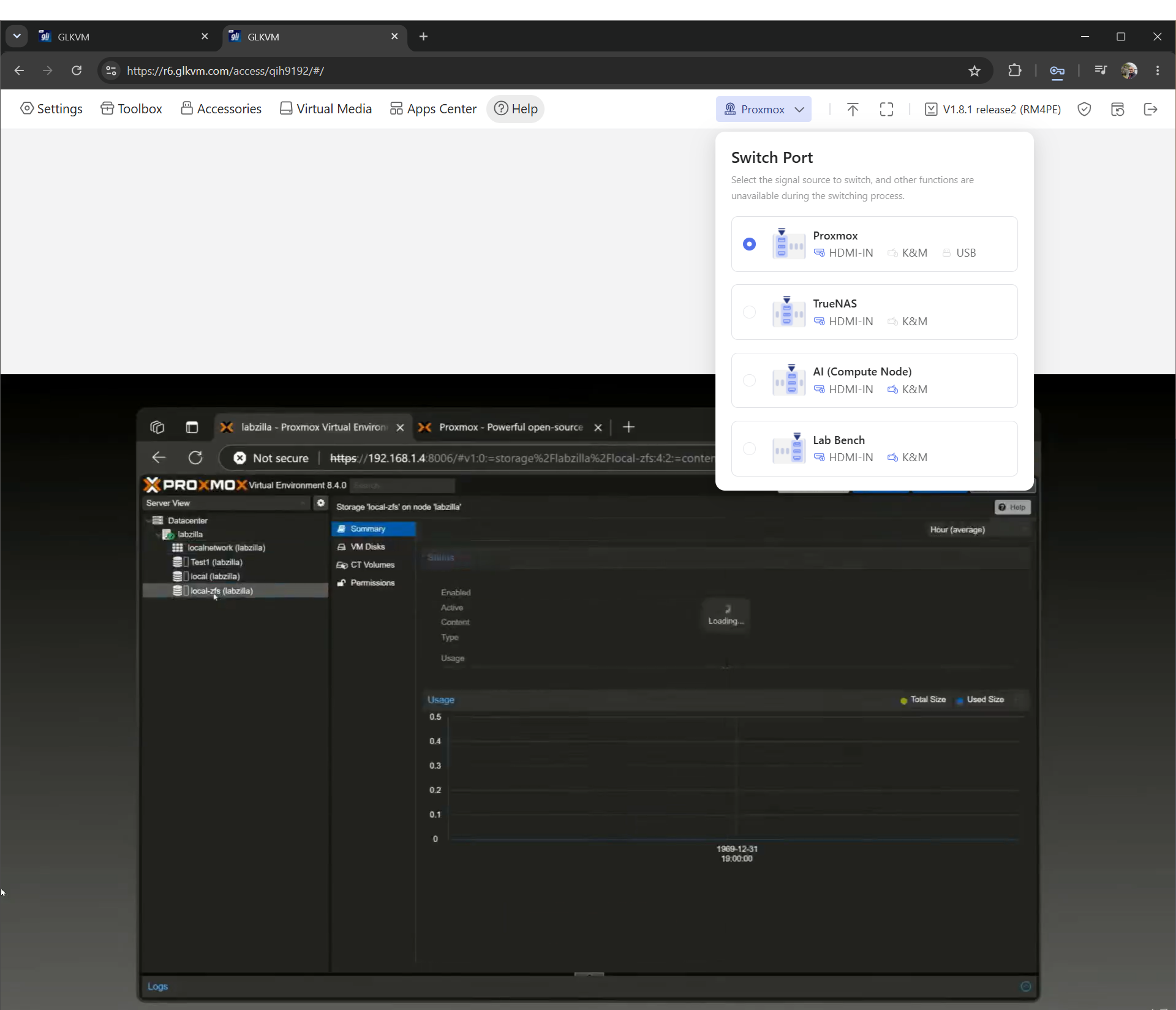Open Virtual Media menu

pos(326,109)
